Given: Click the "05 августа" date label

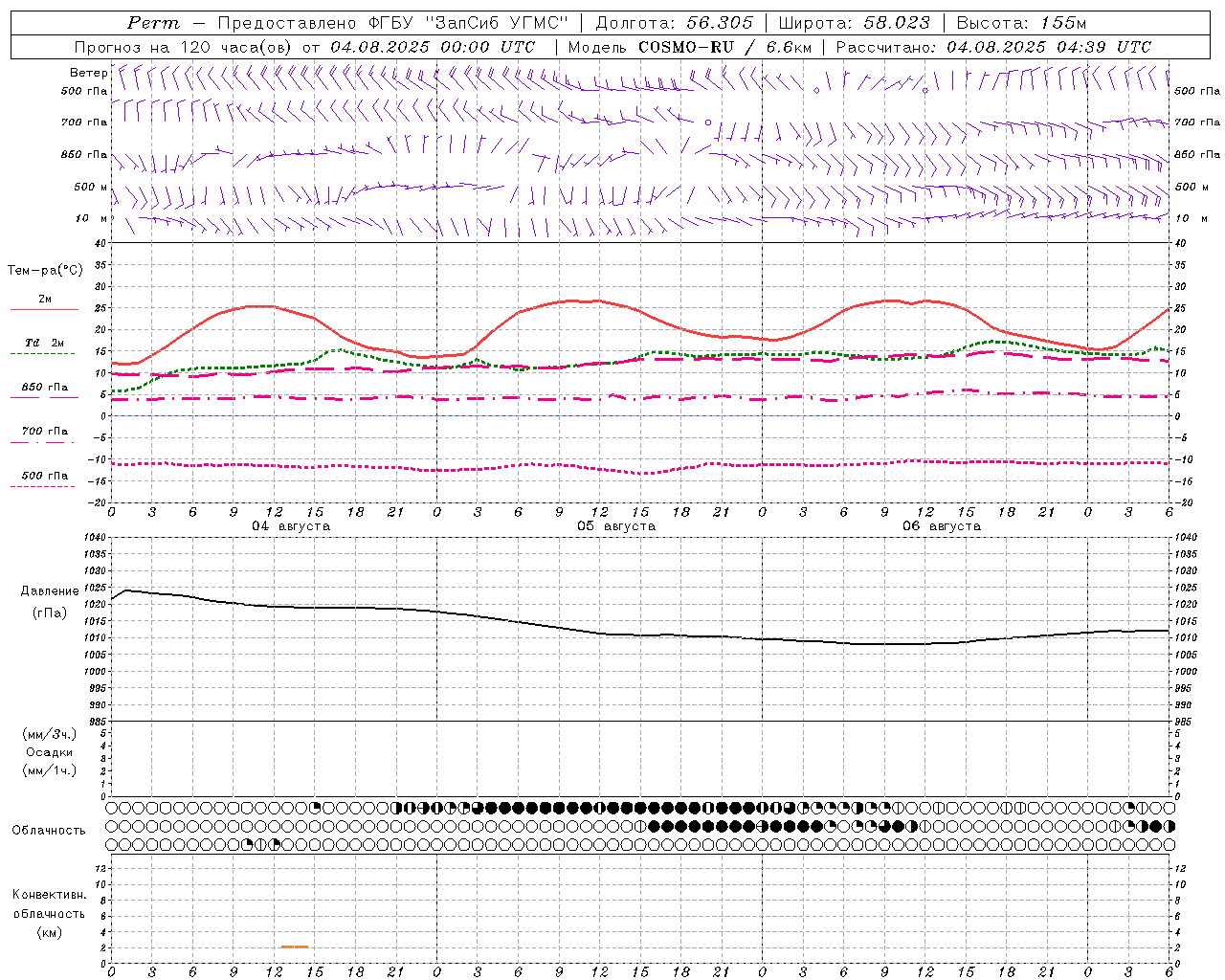Looking at the screenshot, I should coord(616,526).
